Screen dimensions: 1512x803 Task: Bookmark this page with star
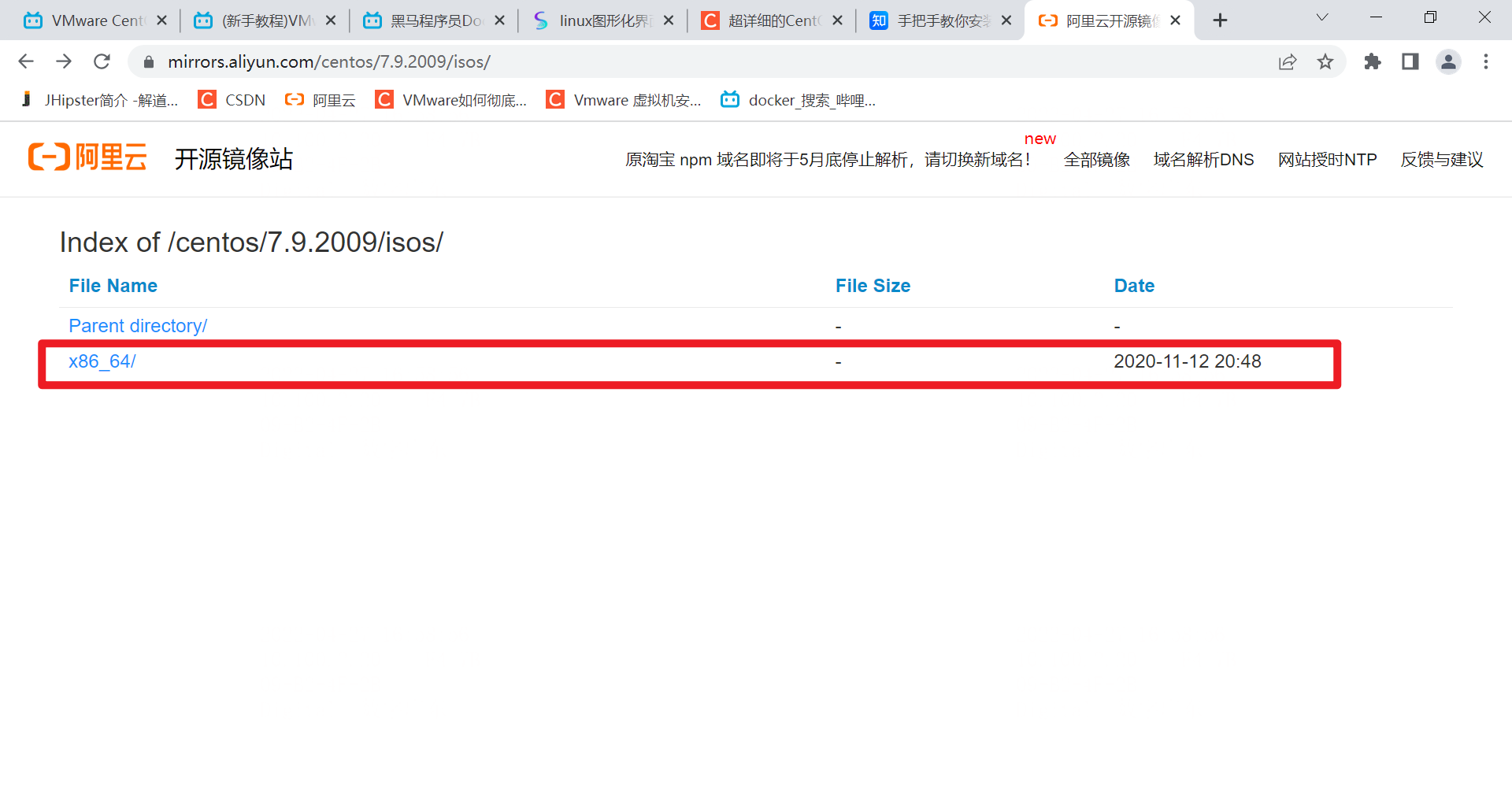pyautogui.click(x=1325, y=61)
